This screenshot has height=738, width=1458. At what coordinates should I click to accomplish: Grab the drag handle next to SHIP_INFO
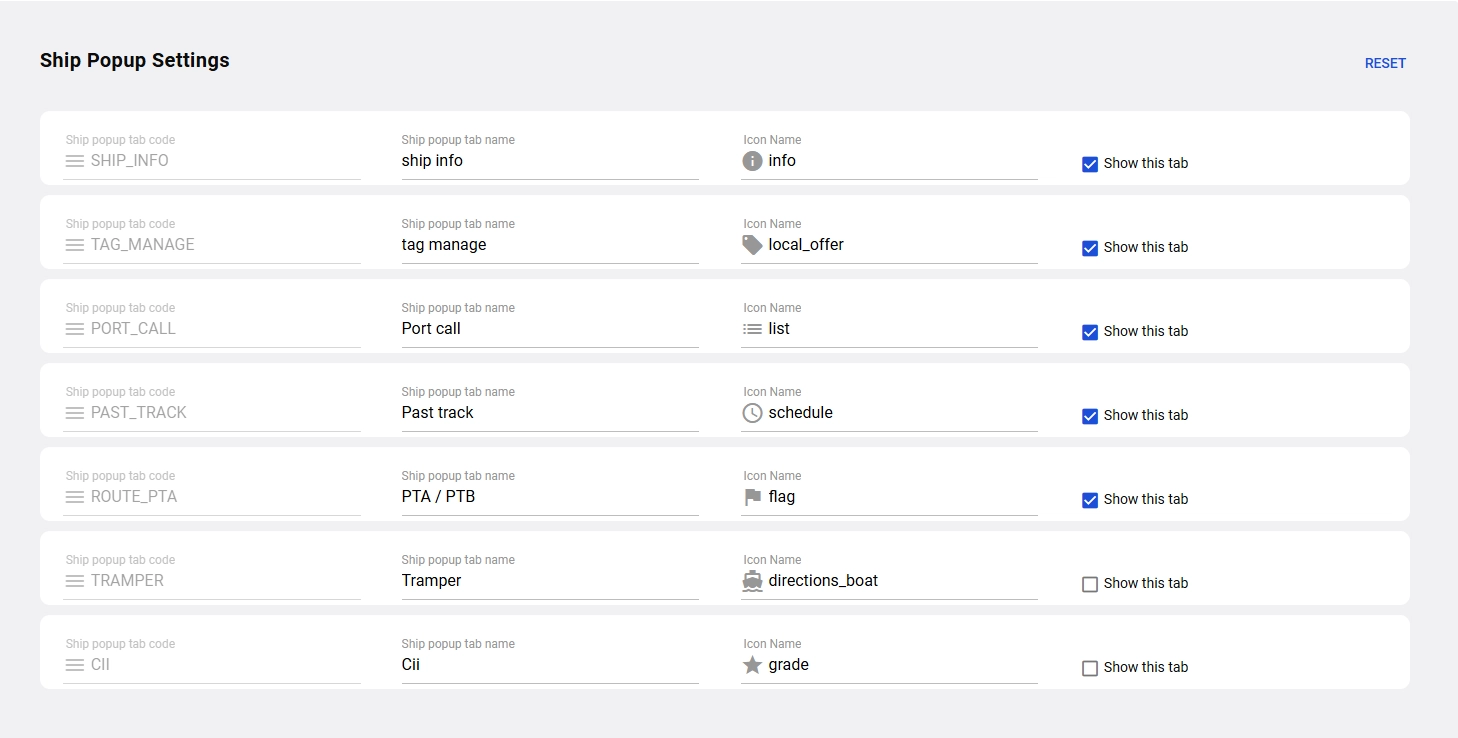pos(75,161)
